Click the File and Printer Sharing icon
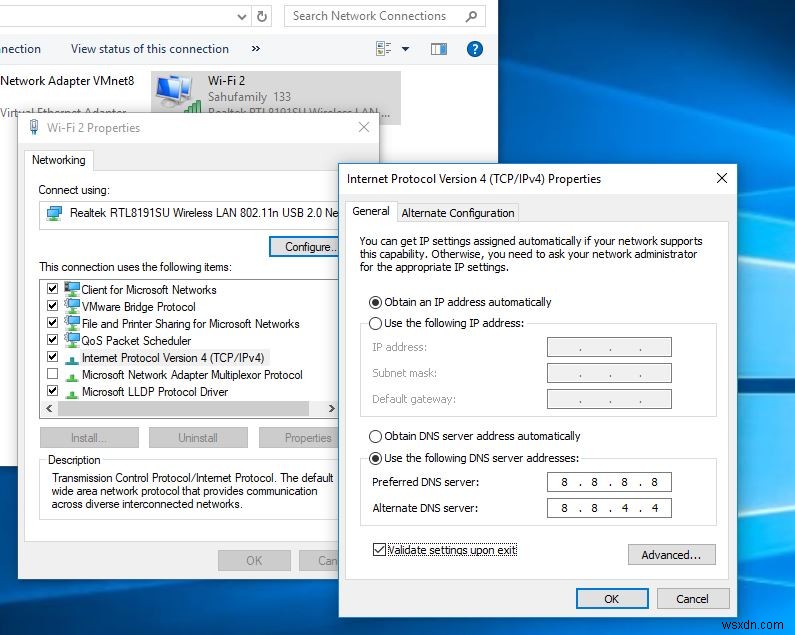This screenshot has height=635, width=795. [72, 323]
